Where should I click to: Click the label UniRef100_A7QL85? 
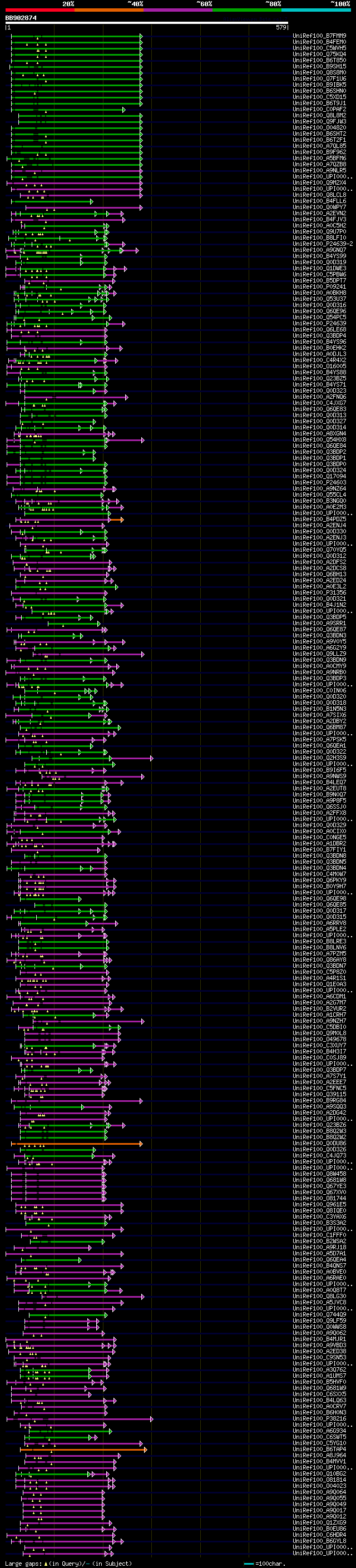[319, 146]
